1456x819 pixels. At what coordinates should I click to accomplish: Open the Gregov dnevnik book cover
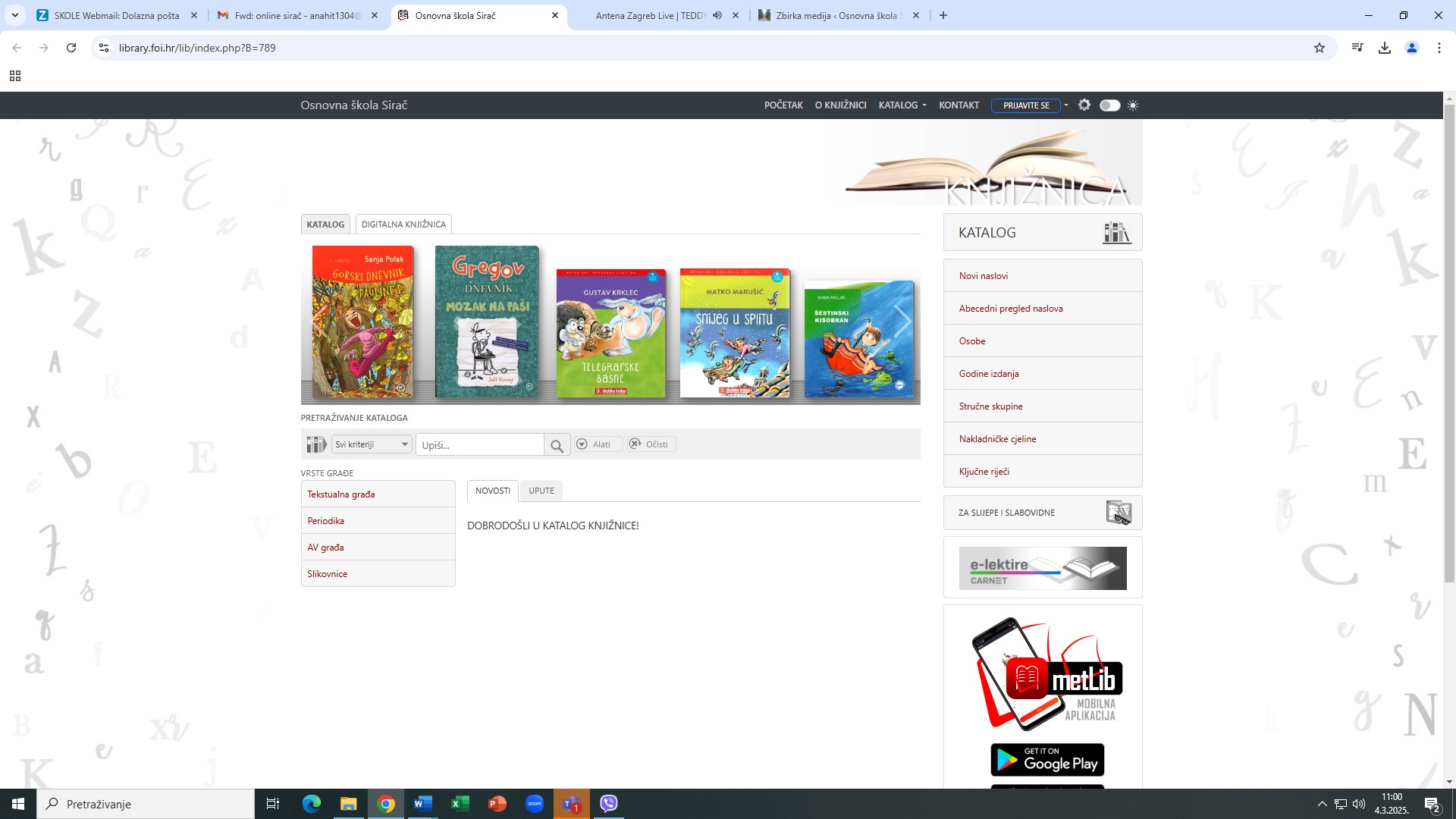pyautogui.click(x=487, y=322)
